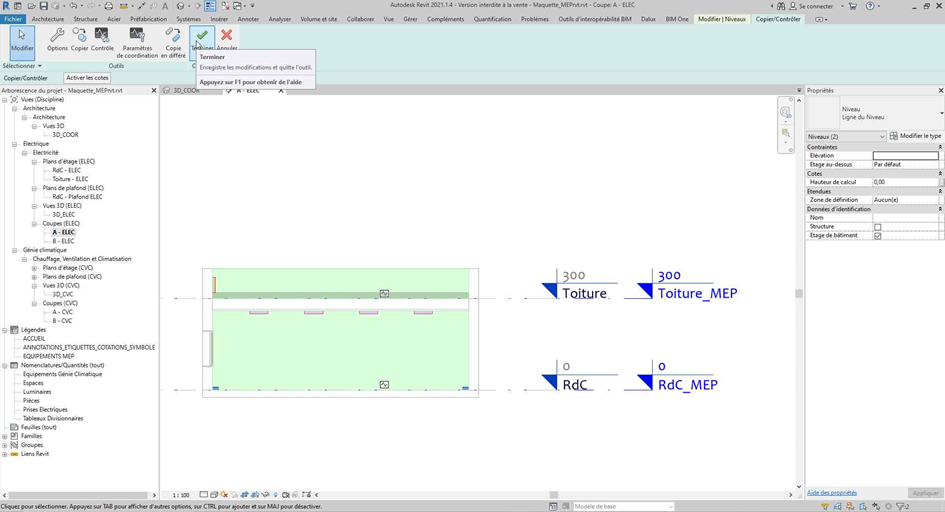Open the Aide des propriétés link

[832, 493]
